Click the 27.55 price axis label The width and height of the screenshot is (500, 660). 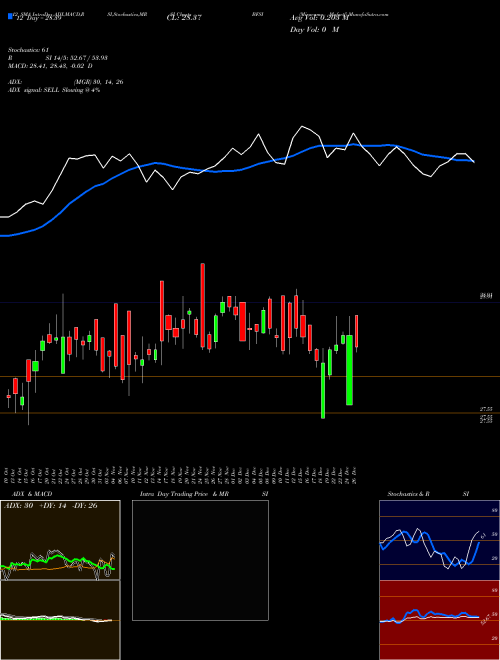click(486, 409)
